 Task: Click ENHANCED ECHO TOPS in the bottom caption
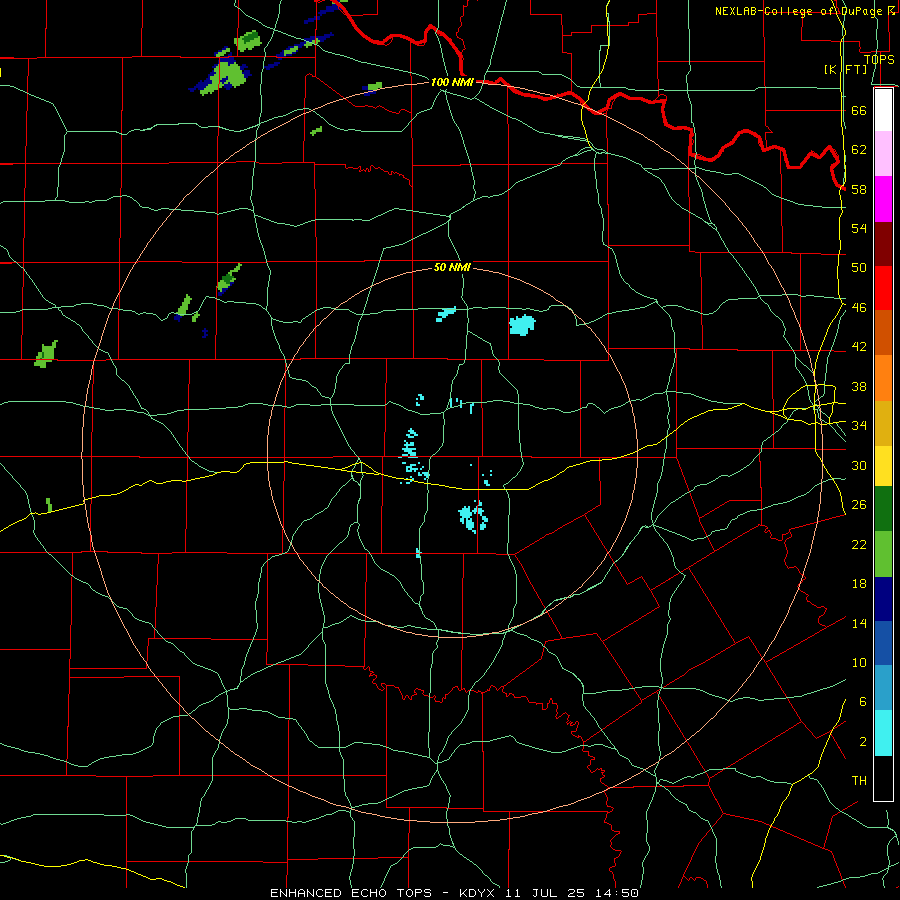[x=351, y=893]
